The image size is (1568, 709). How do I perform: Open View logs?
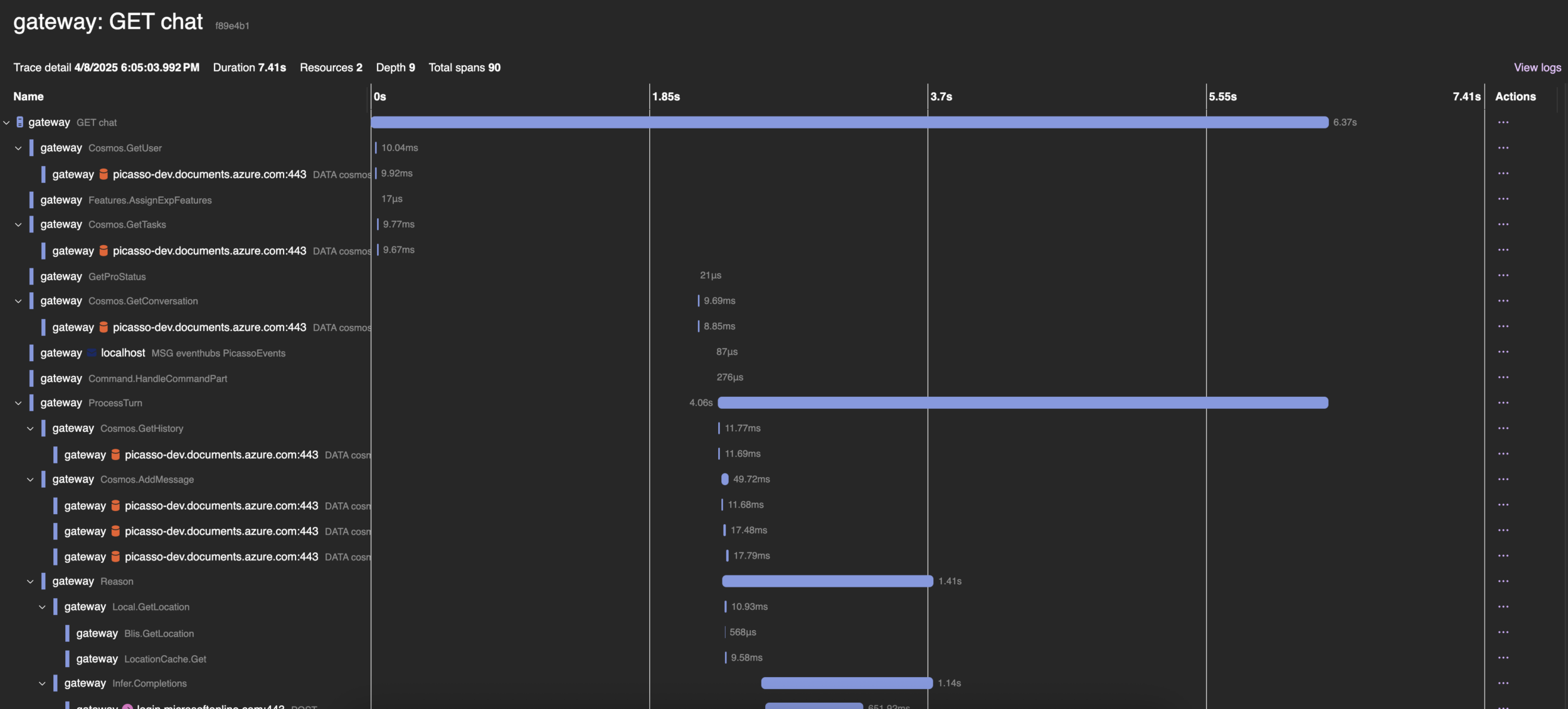tap(1538, 67)
